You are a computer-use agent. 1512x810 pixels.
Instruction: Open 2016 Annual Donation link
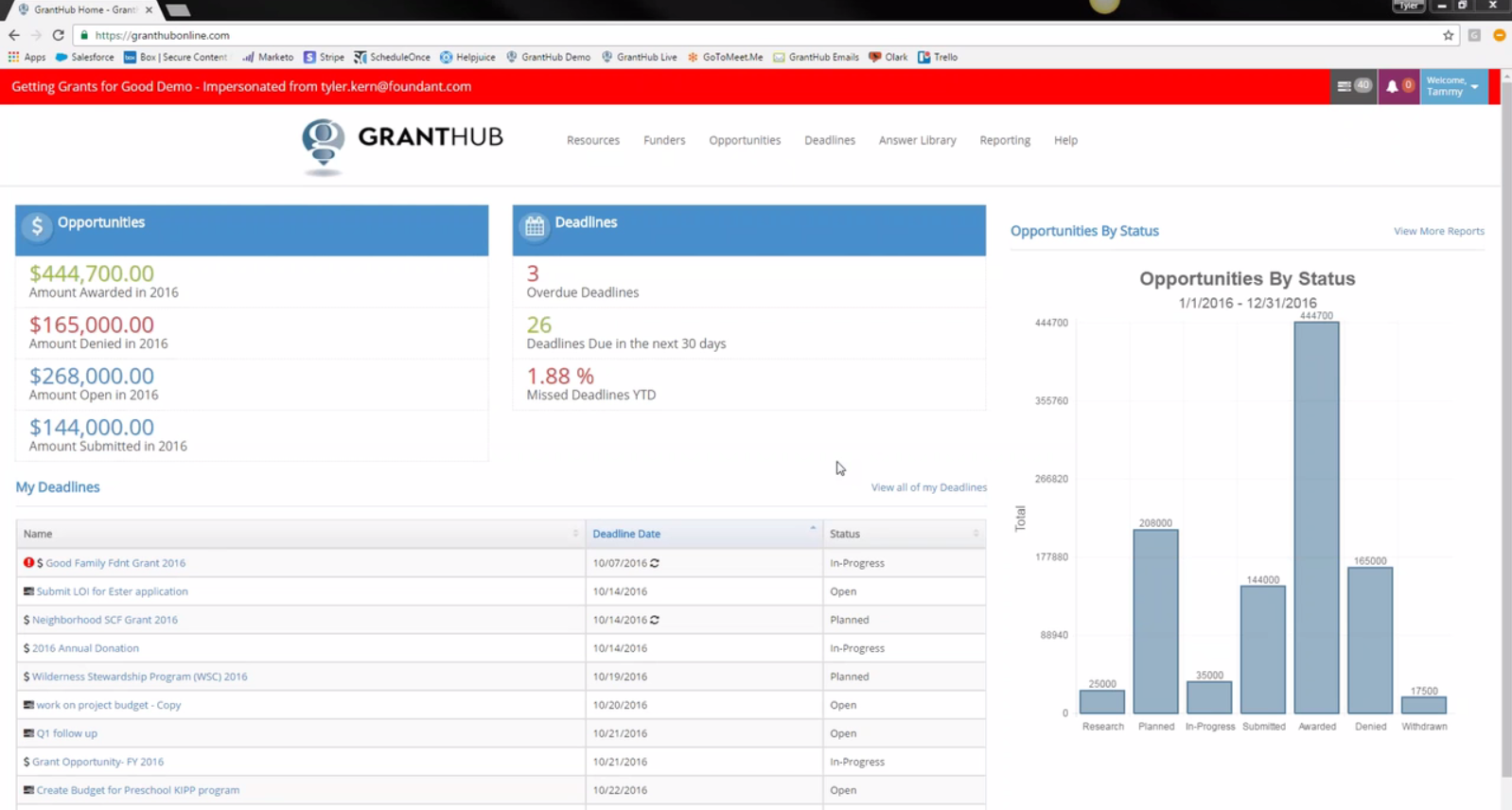click(x=85, y=648)
